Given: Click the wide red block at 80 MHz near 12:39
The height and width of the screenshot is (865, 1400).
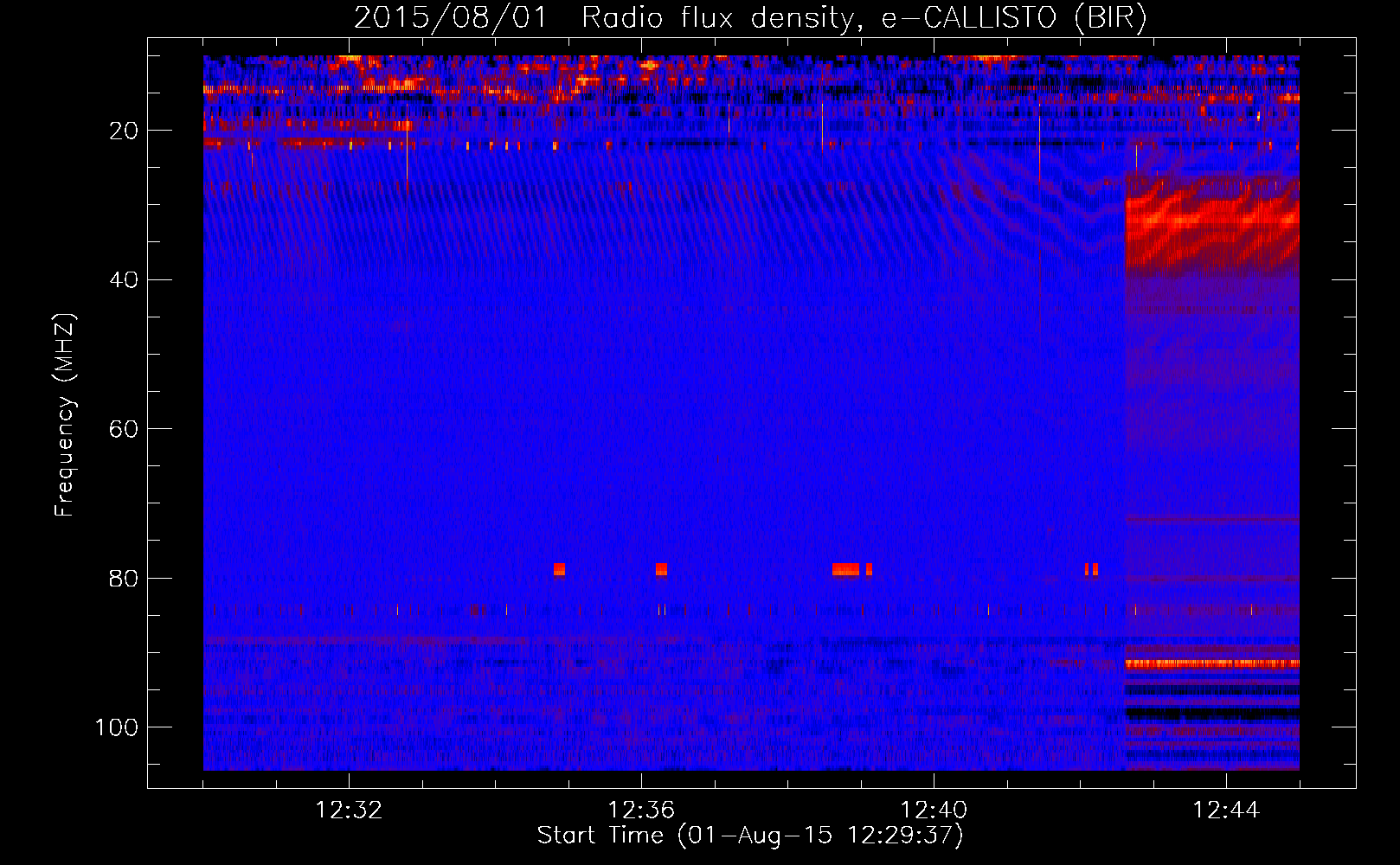Looking at the screenshot, I should pyautogui.click(x=845, y=569).
